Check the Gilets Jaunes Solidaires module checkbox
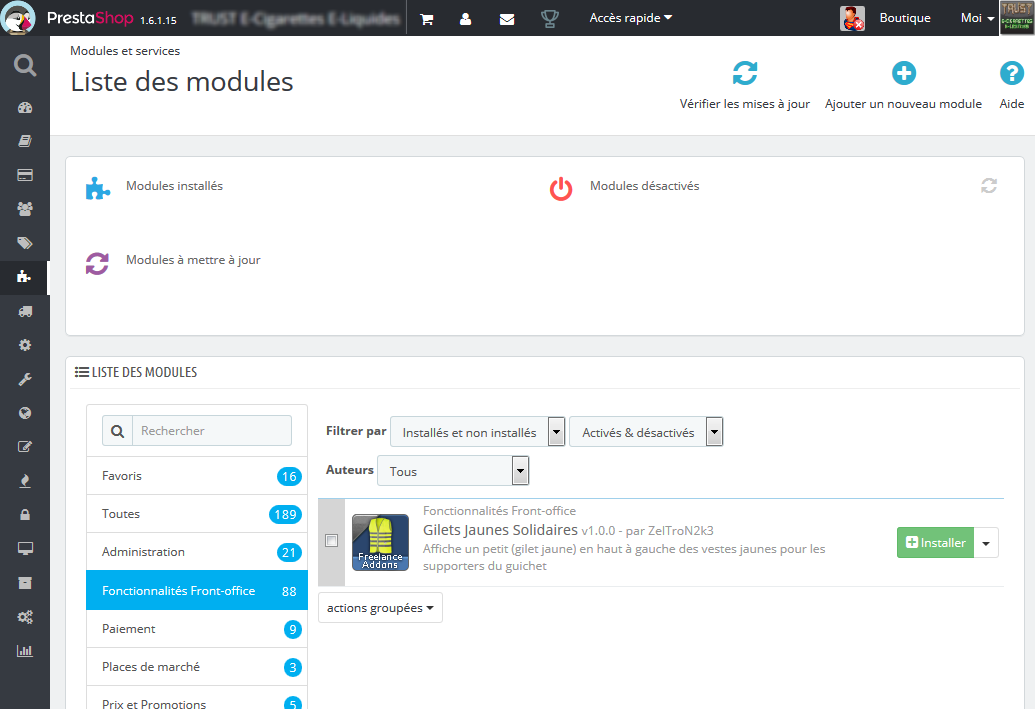Image resolution: width=1035 pixels, height=709 pixels. pos(331,541)
